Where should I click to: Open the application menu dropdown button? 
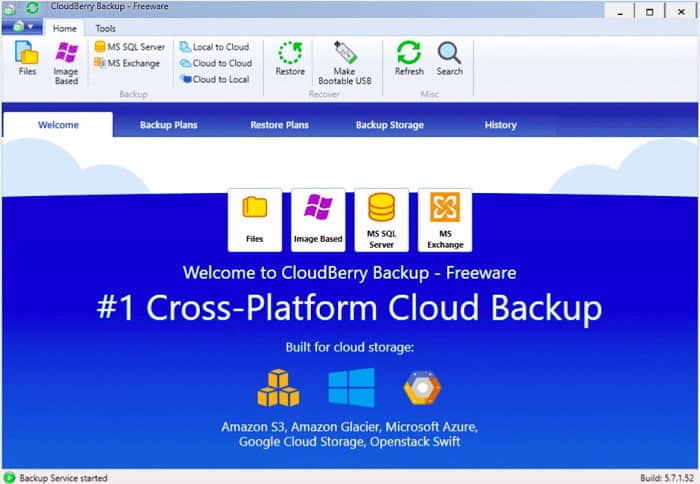point(22,27)
